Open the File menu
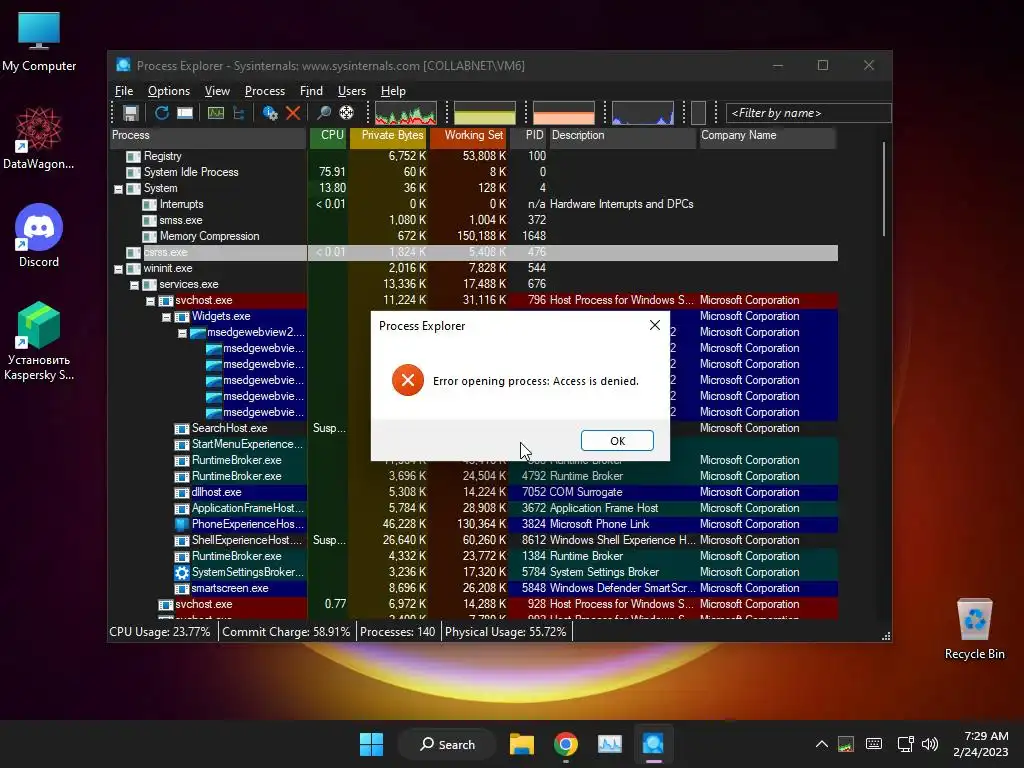 point(123,91)
